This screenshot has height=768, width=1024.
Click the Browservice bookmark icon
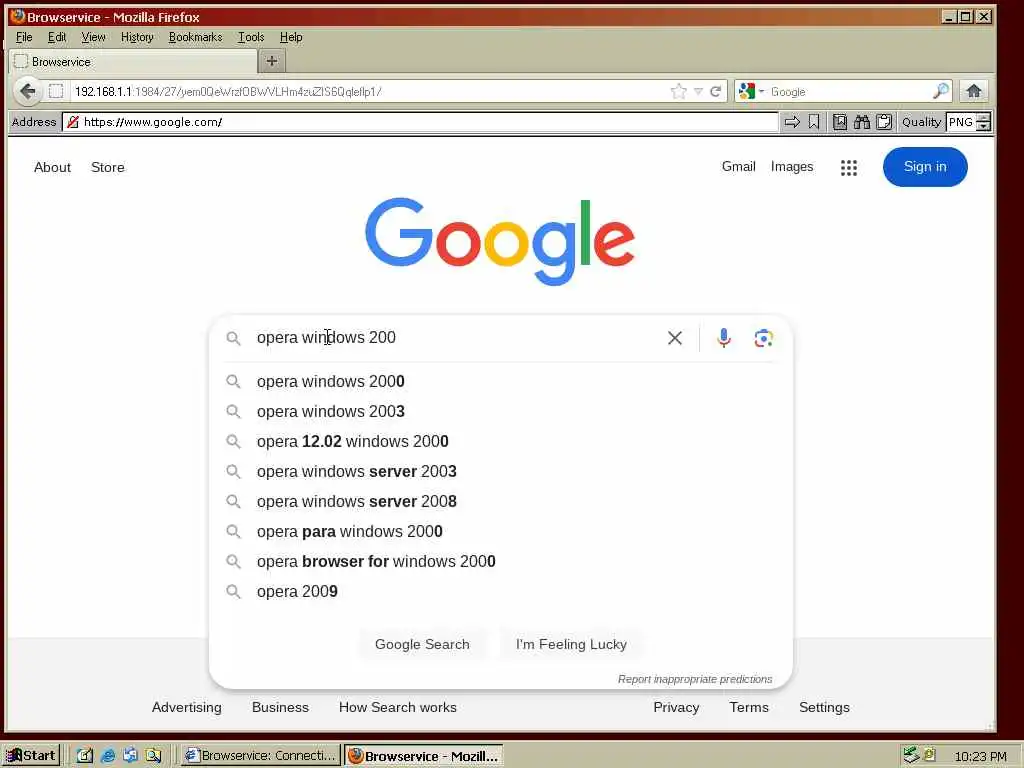814,122
